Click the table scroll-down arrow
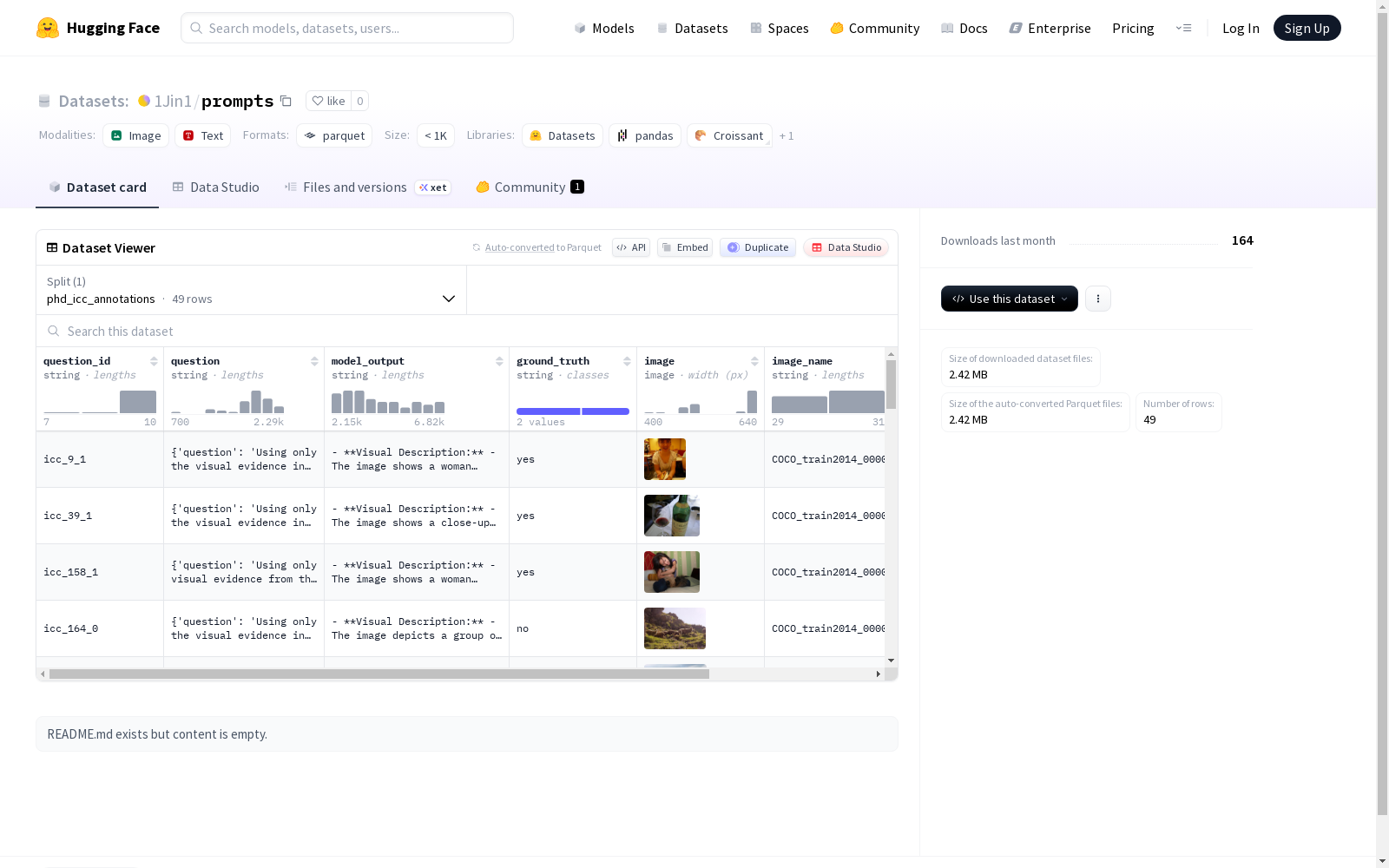Screen dimensions: 1389x868 tap(891, 661)
